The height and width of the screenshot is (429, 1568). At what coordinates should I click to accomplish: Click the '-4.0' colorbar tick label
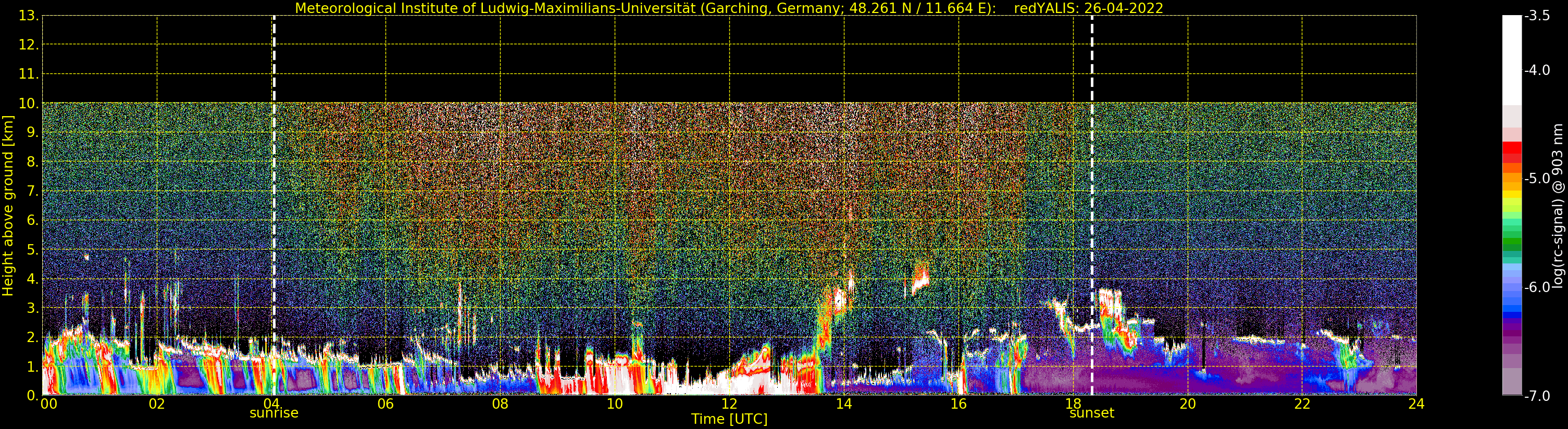[x=1537, y=70]
